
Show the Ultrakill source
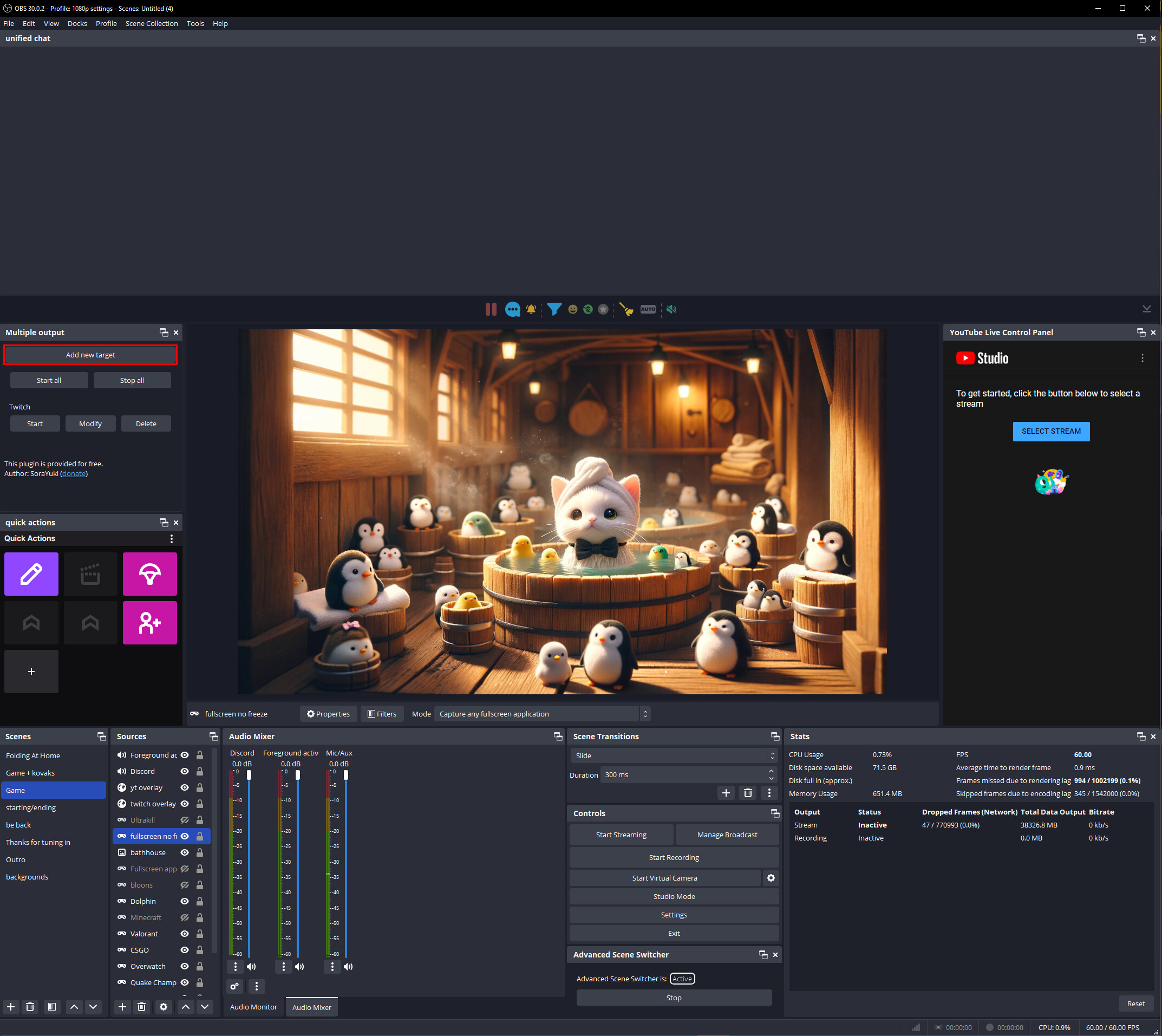point(185,820)
